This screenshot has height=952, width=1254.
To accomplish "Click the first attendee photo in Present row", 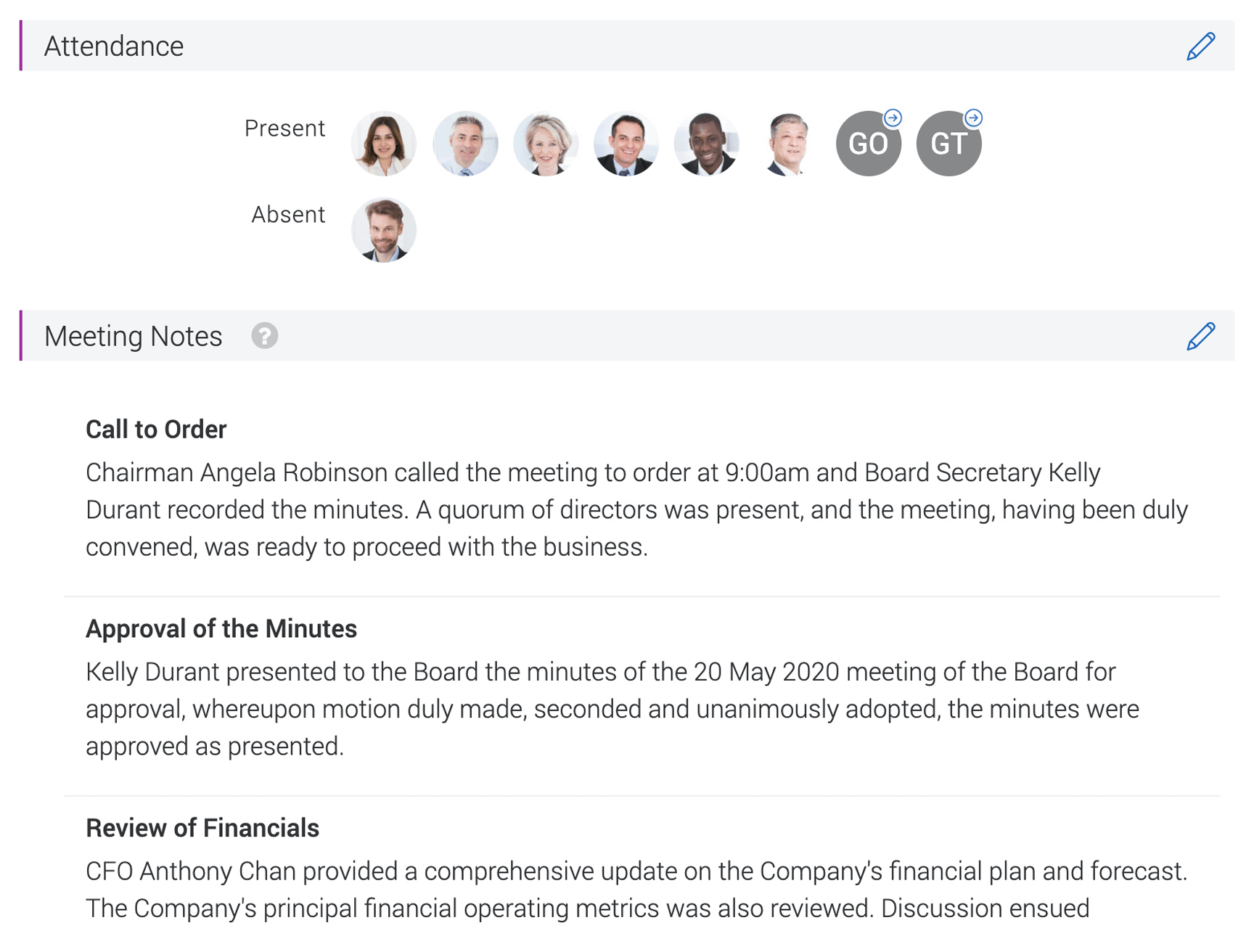I will point(383,143).
